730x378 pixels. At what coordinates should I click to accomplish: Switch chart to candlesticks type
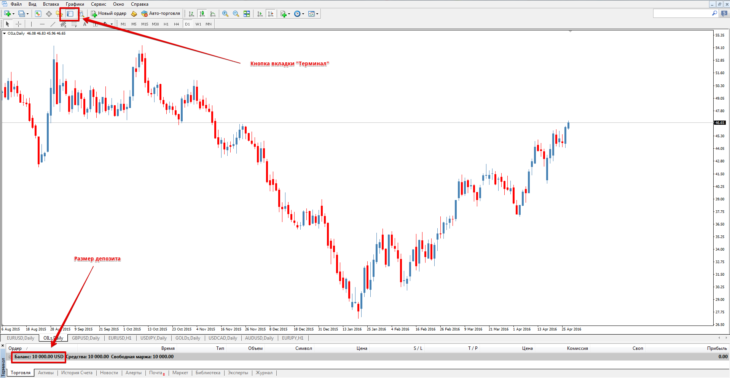point(202,14)
